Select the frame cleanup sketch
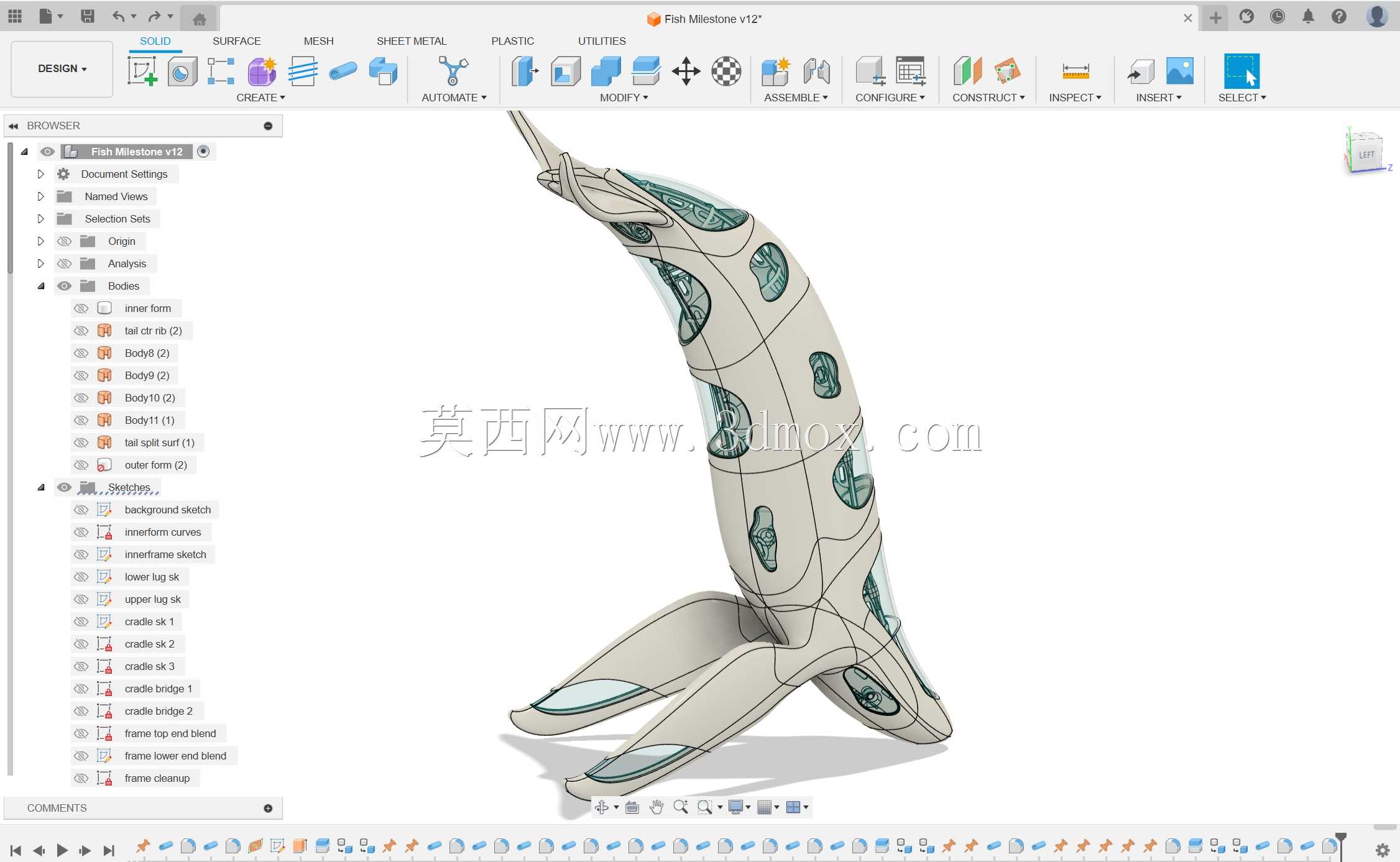This screenshot has height=862, width=1400. [157, 778]
